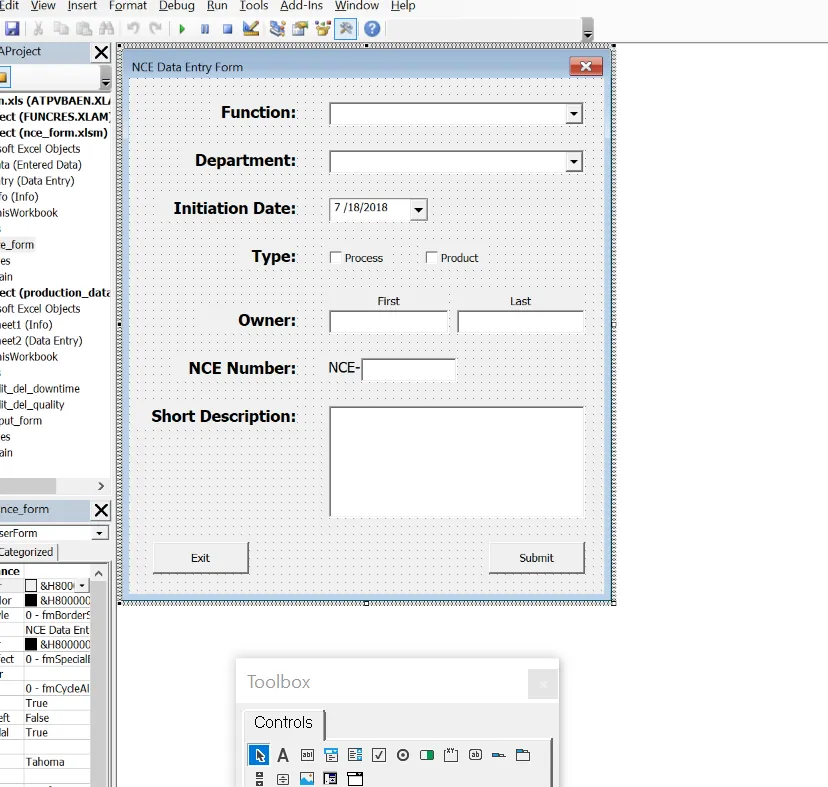This screenshot has width=828, height=787.
Task: Click the Cut scissors icon
Action: [38, 29]
